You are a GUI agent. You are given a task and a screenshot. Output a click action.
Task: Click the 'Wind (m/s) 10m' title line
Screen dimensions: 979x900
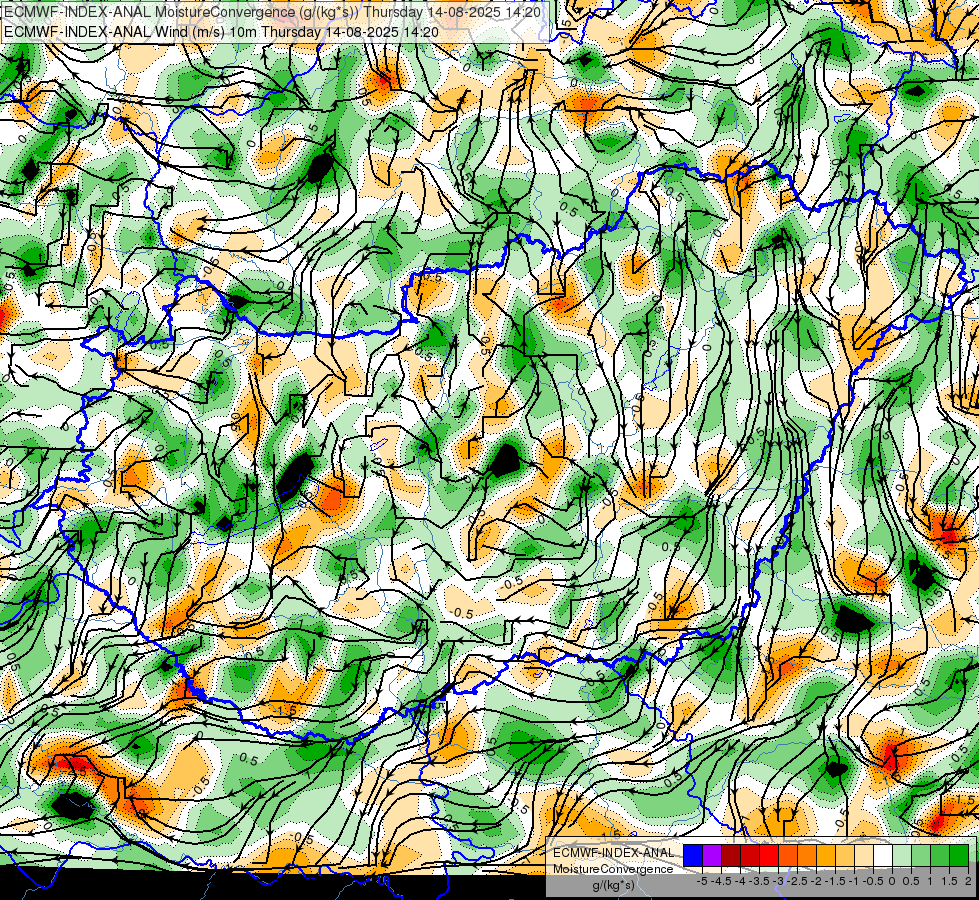click(221, 32)
